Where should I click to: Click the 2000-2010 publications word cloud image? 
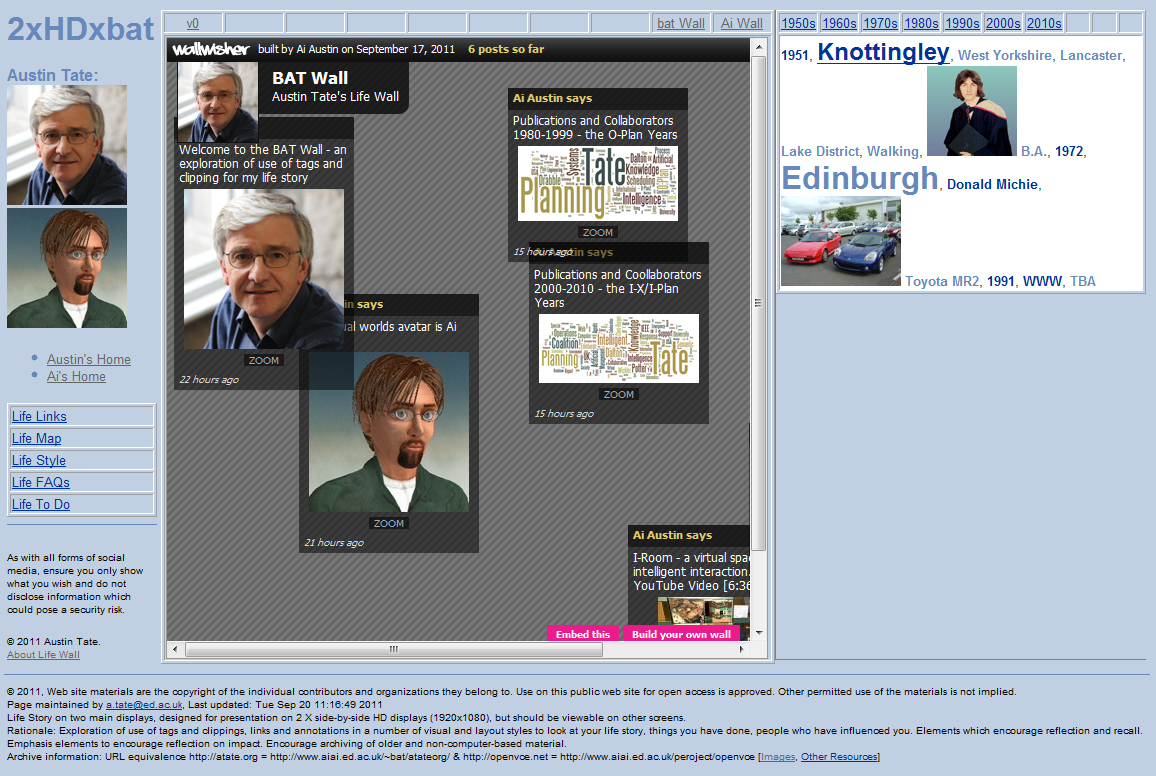pyautogui.click(x=618, y=348)
